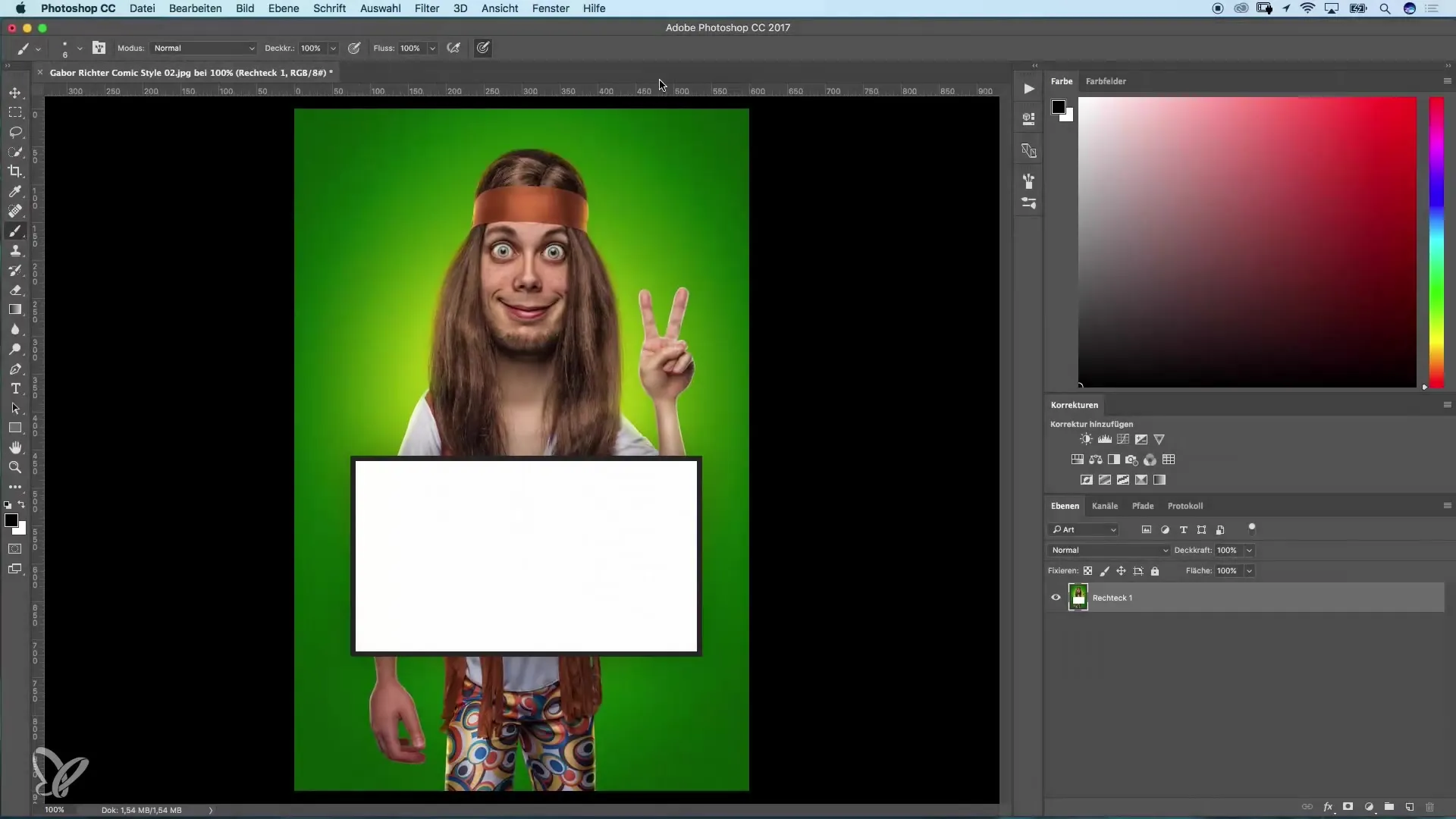Toggle lock all for layer
The width and height of the screenshot is (1456, 819).
(1155, 571)
